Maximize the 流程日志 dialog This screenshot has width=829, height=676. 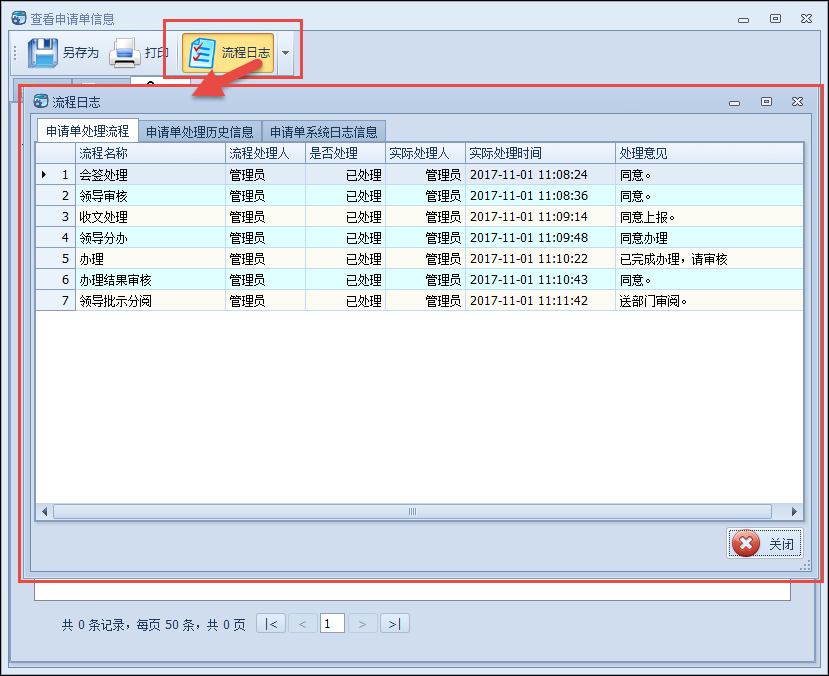click(766, 101)
